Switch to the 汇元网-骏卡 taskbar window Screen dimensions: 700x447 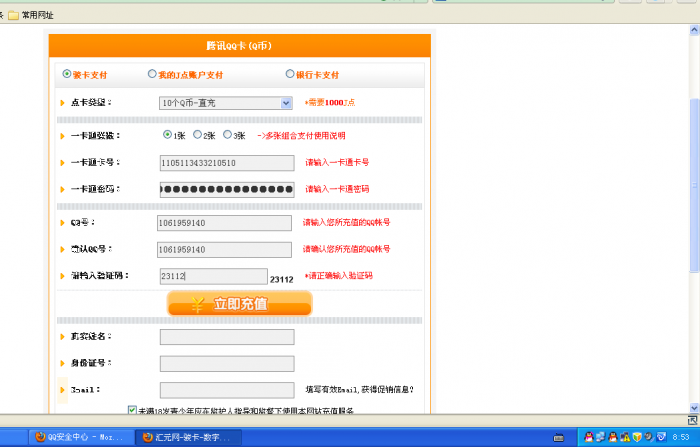(x=189, y=437)
